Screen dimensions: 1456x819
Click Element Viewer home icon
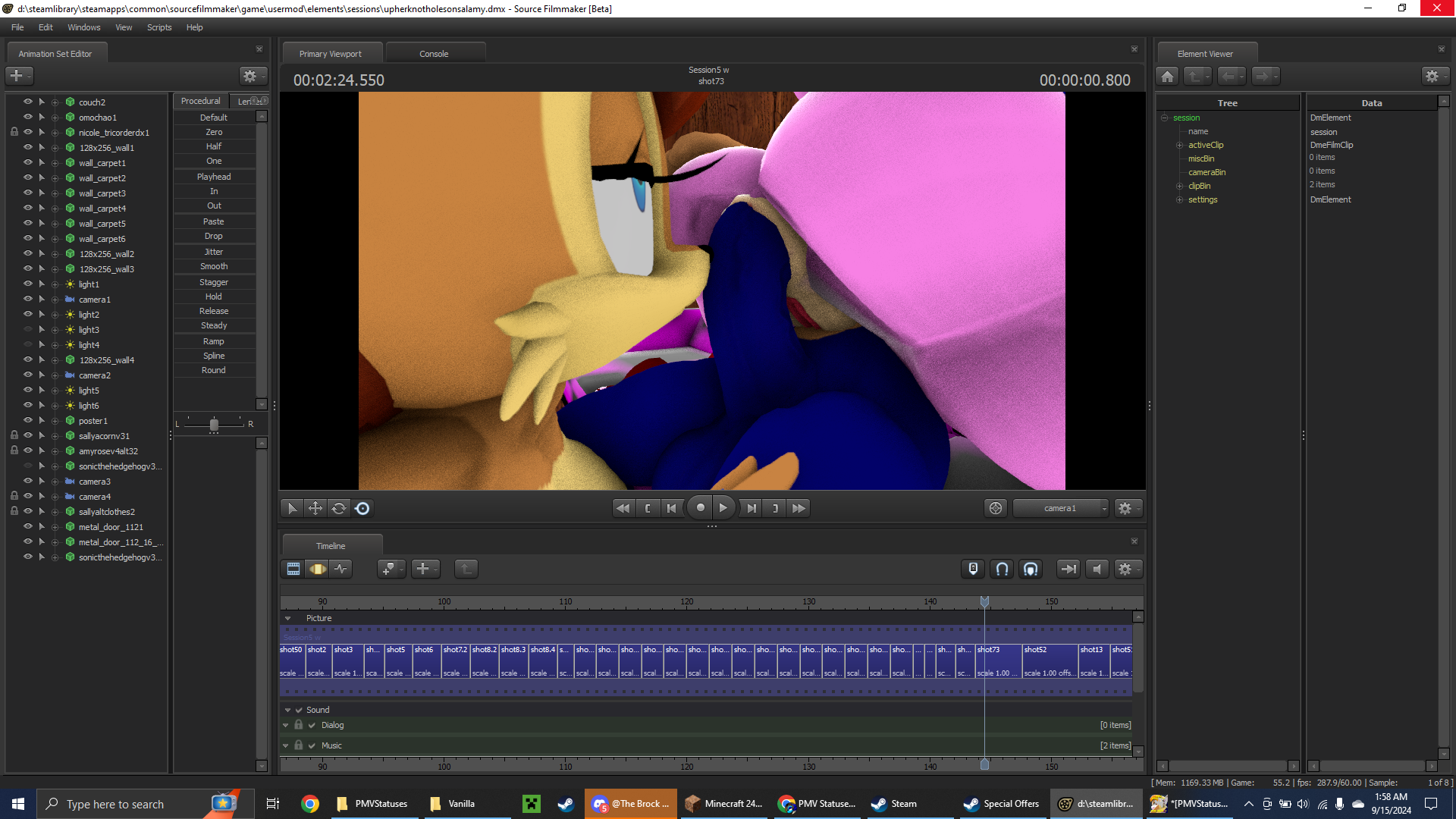[x=1168, y=76]
